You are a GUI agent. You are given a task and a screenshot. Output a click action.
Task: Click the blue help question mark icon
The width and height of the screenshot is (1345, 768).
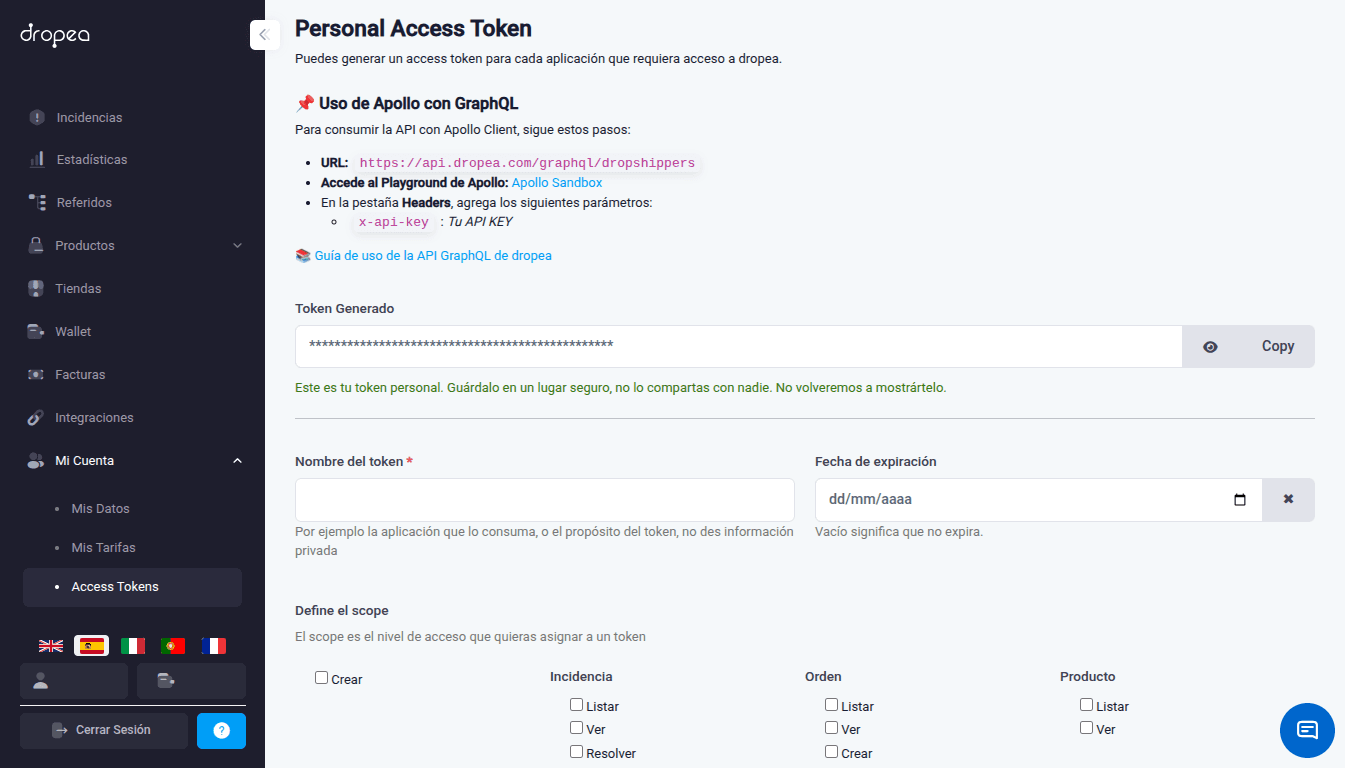(x=221, y=730)
